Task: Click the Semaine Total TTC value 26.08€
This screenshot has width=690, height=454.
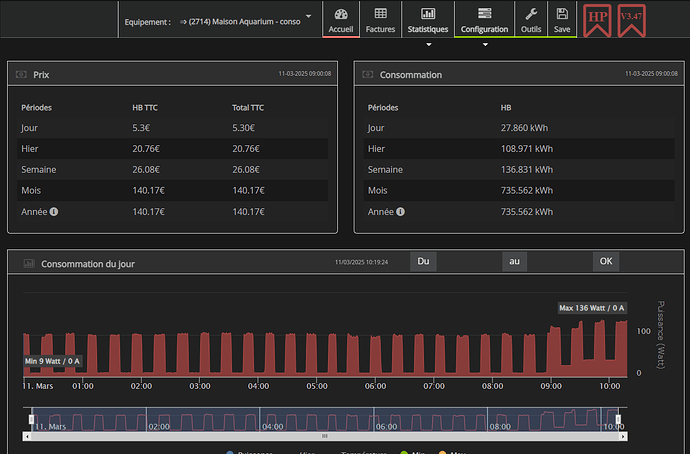Action: 246,169
